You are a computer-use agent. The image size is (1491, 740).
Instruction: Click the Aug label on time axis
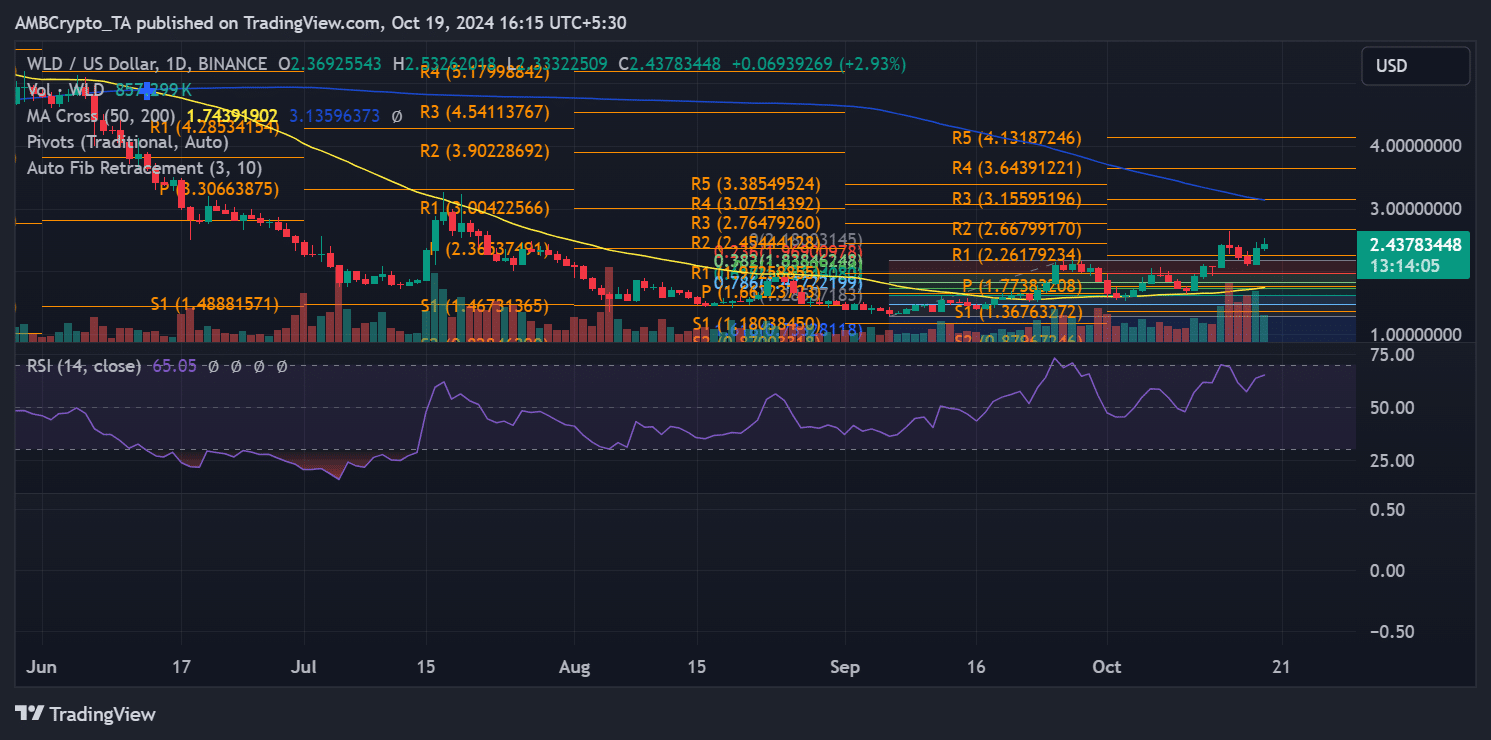coord(573,666)
